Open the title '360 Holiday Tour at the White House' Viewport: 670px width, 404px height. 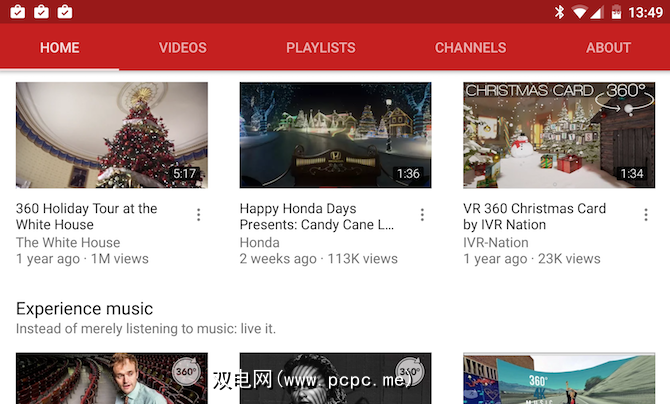87,216
